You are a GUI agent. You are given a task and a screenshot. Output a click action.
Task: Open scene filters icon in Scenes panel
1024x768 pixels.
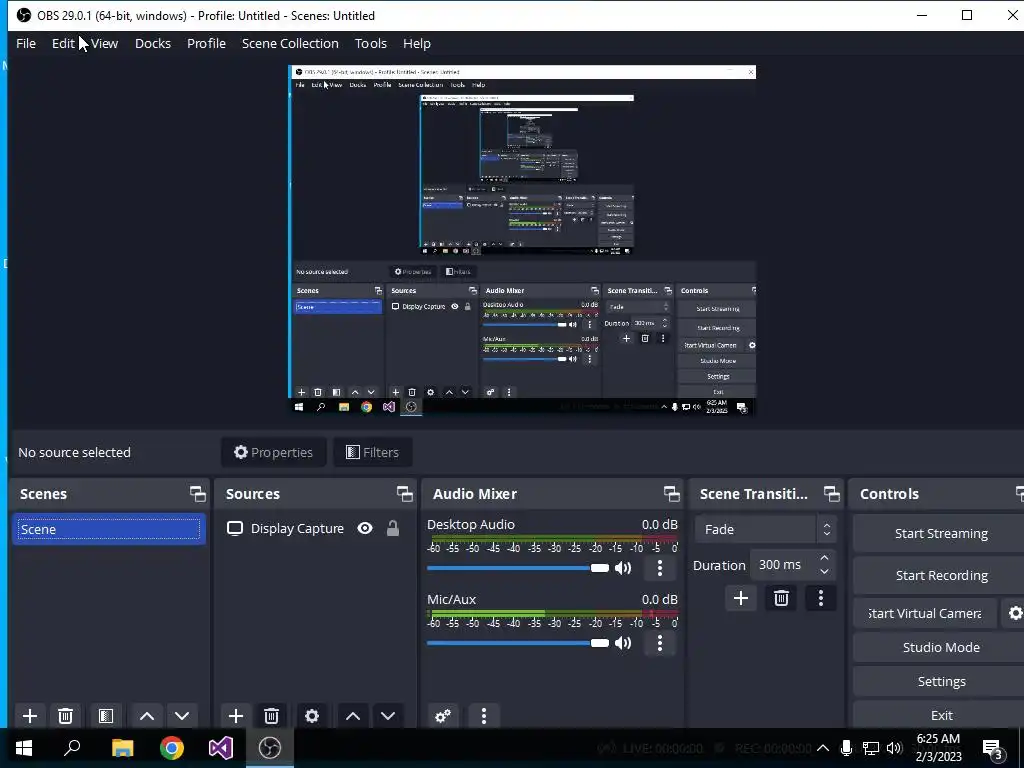coord(106,716)
